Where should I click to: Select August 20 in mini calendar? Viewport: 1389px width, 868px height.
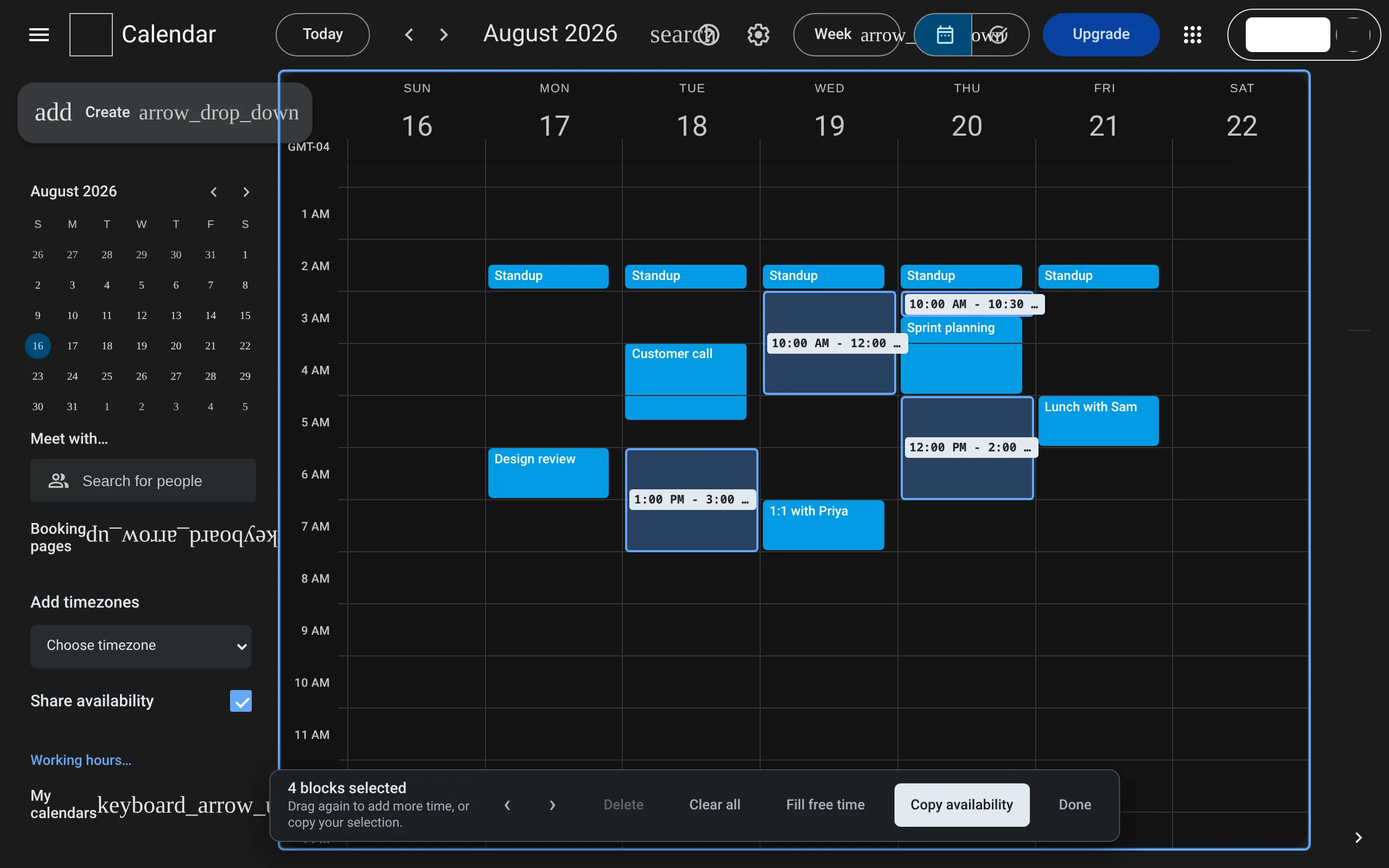[176, 346]
